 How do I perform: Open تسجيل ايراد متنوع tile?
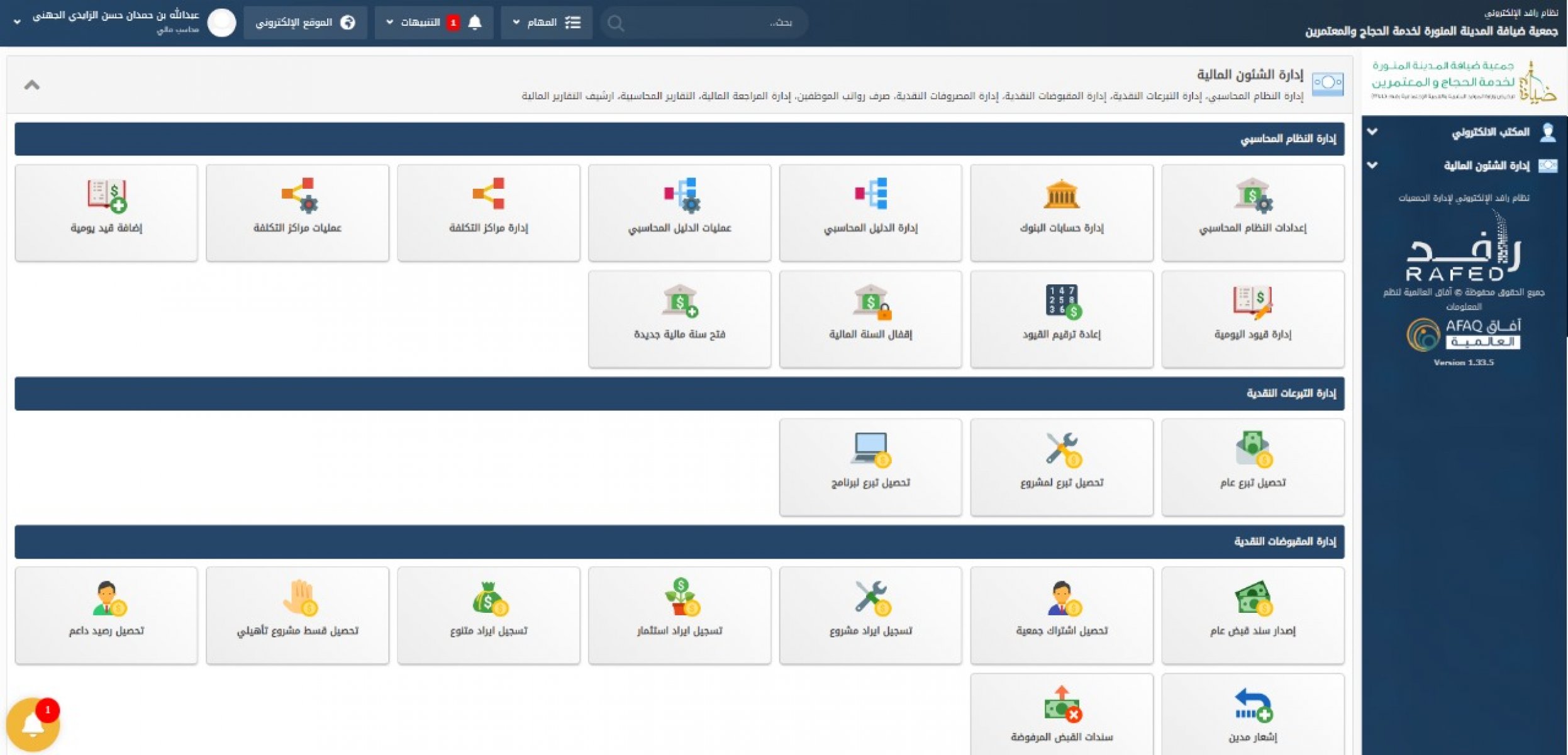(488, 615)
